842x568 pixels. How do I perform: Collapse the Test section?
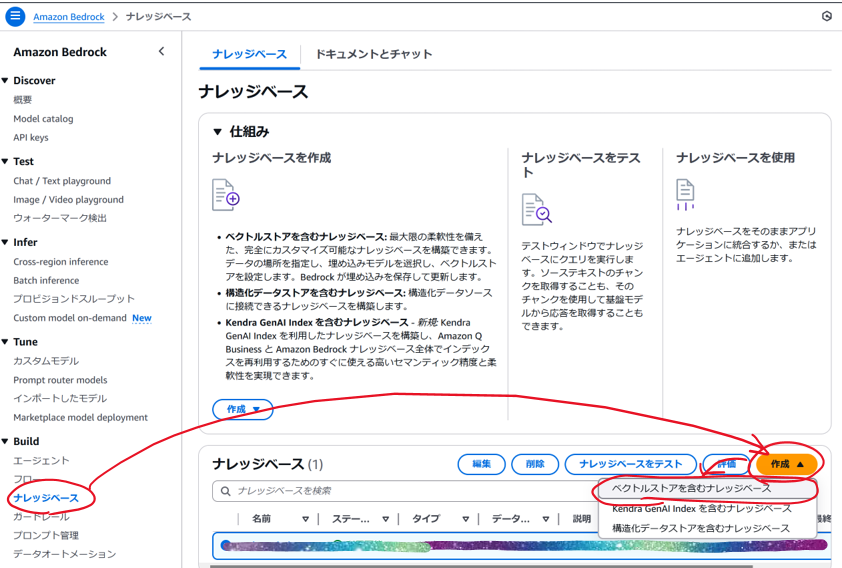(5, 162)
